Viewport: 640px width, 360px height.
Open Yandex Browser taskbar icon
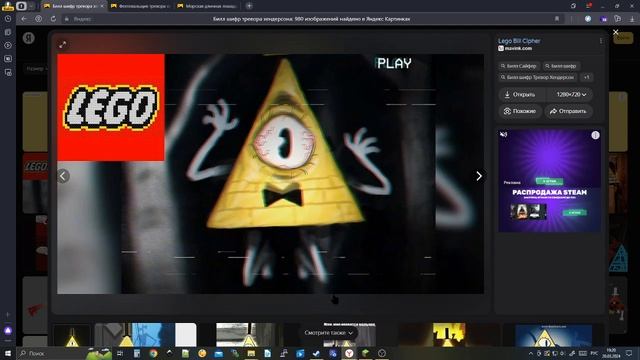pos(349,353)
